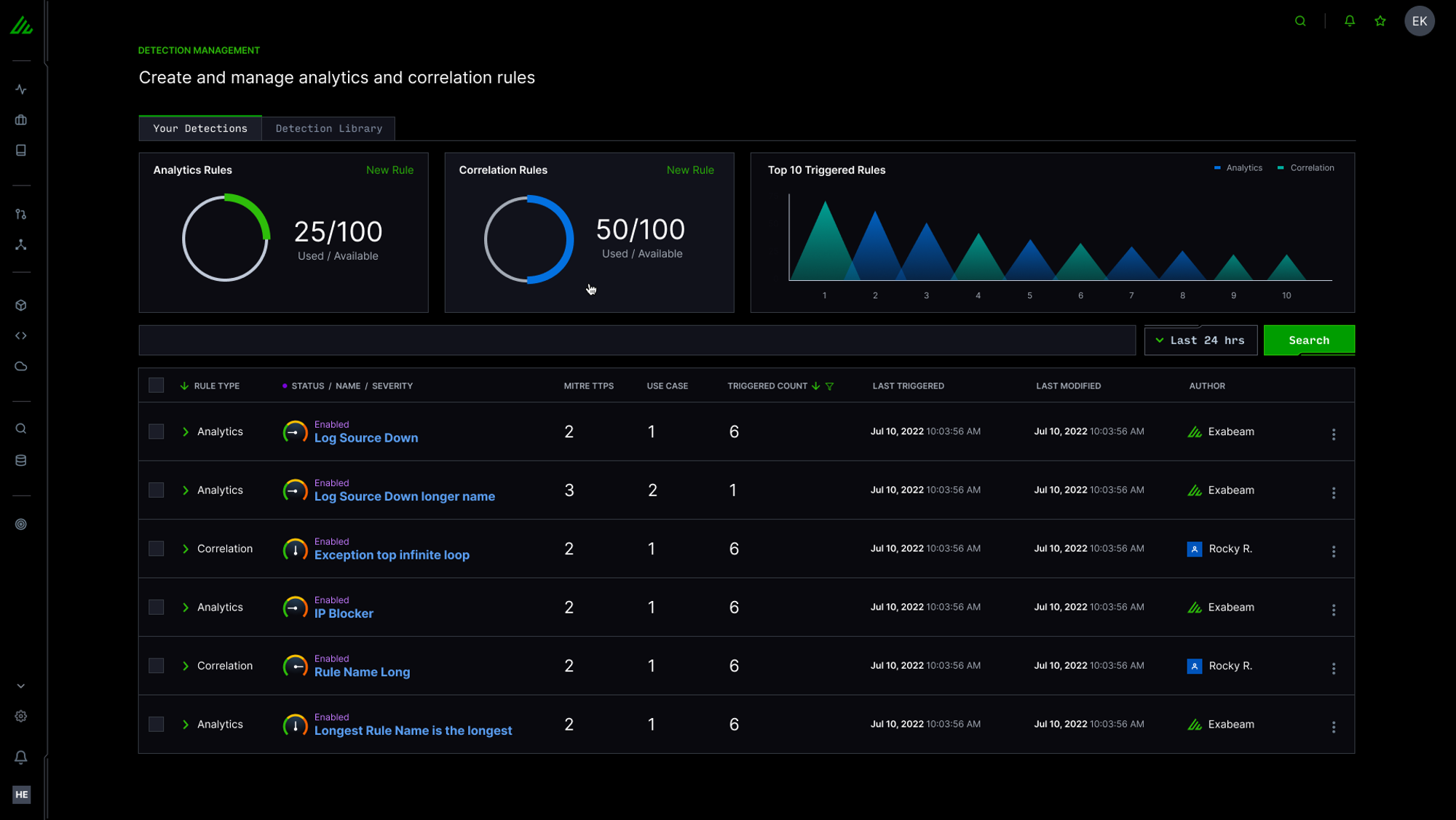Open the sidebar database icon
1456x820 pixels.
point(21,460)
